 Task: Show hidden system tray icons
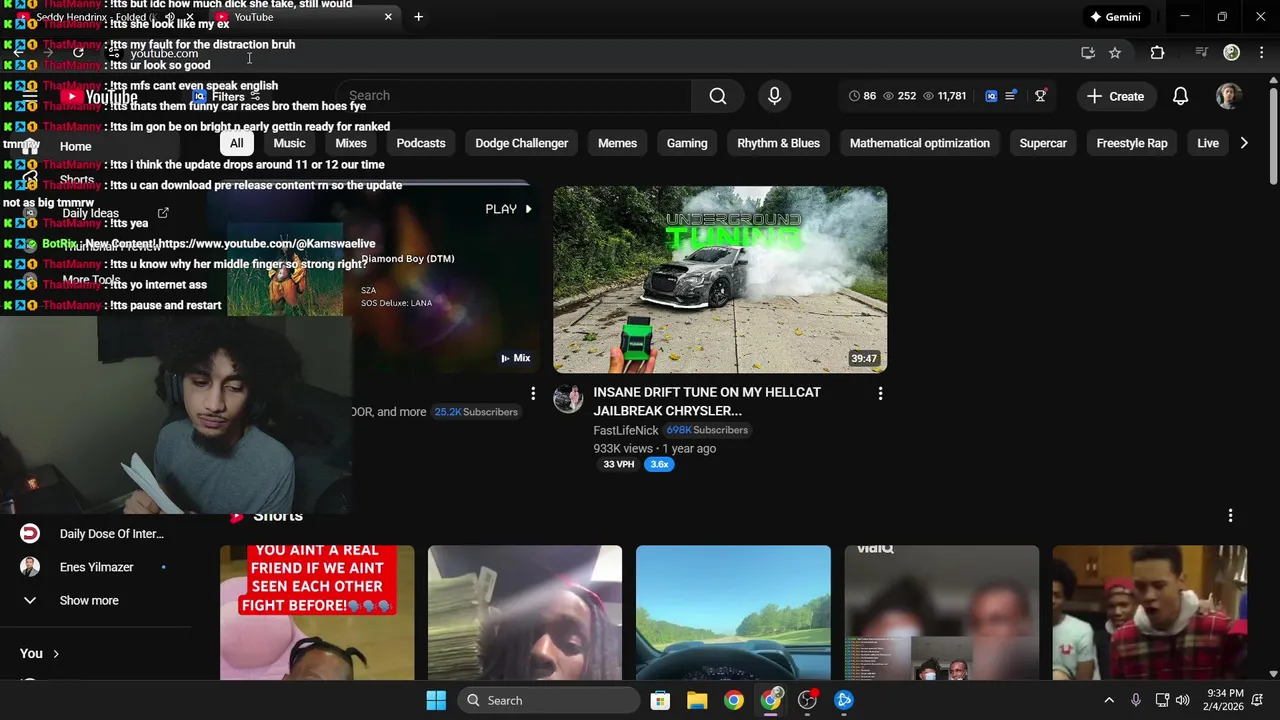pos(1108,700)
